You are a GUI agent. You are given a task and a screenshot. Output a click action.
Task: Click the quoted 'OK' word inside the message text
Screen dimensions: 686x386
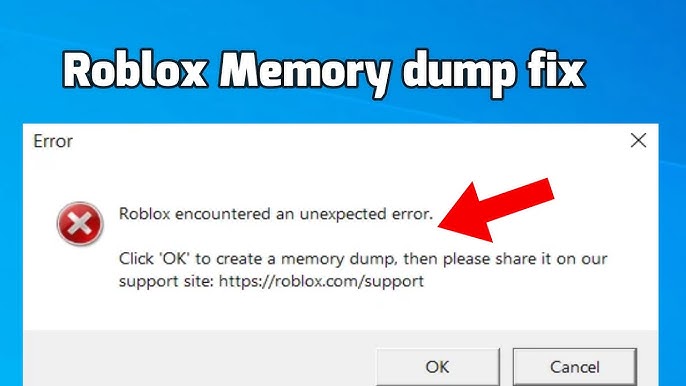[x=175, y=259]
